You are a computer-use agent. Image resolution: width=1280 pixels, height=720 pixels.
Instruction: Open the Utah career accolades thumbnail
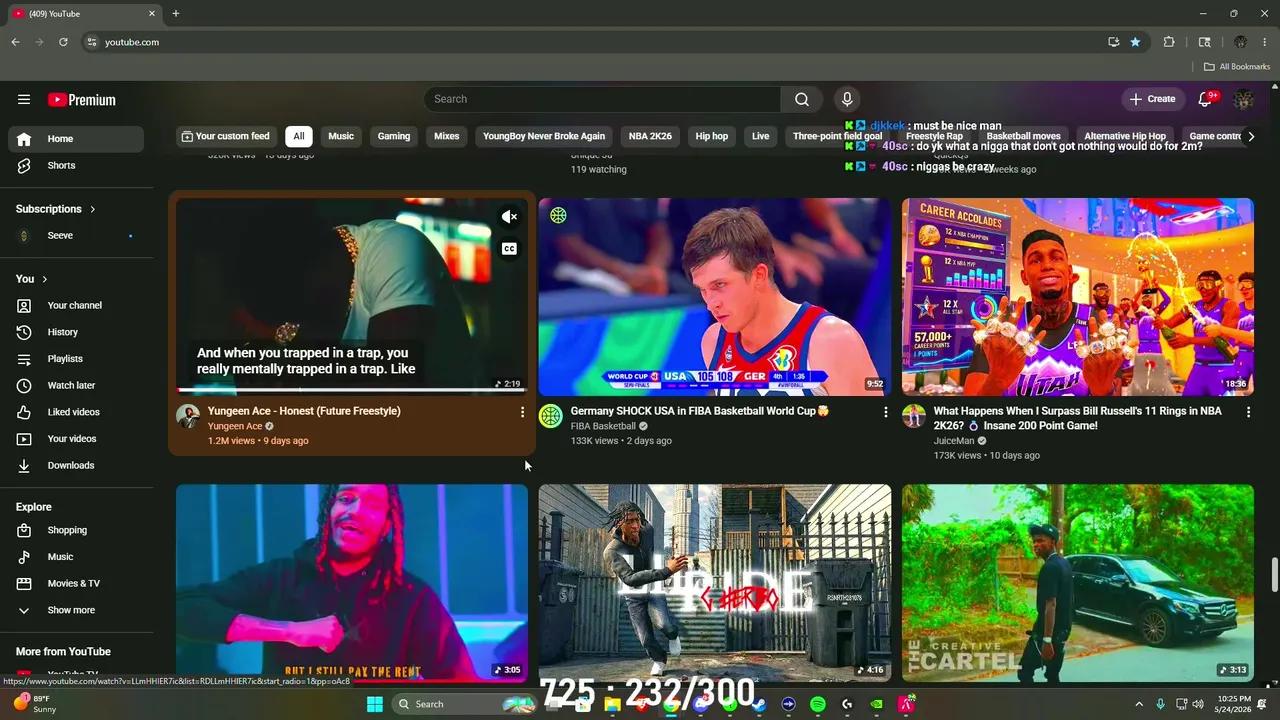[x=1078, y=297]
